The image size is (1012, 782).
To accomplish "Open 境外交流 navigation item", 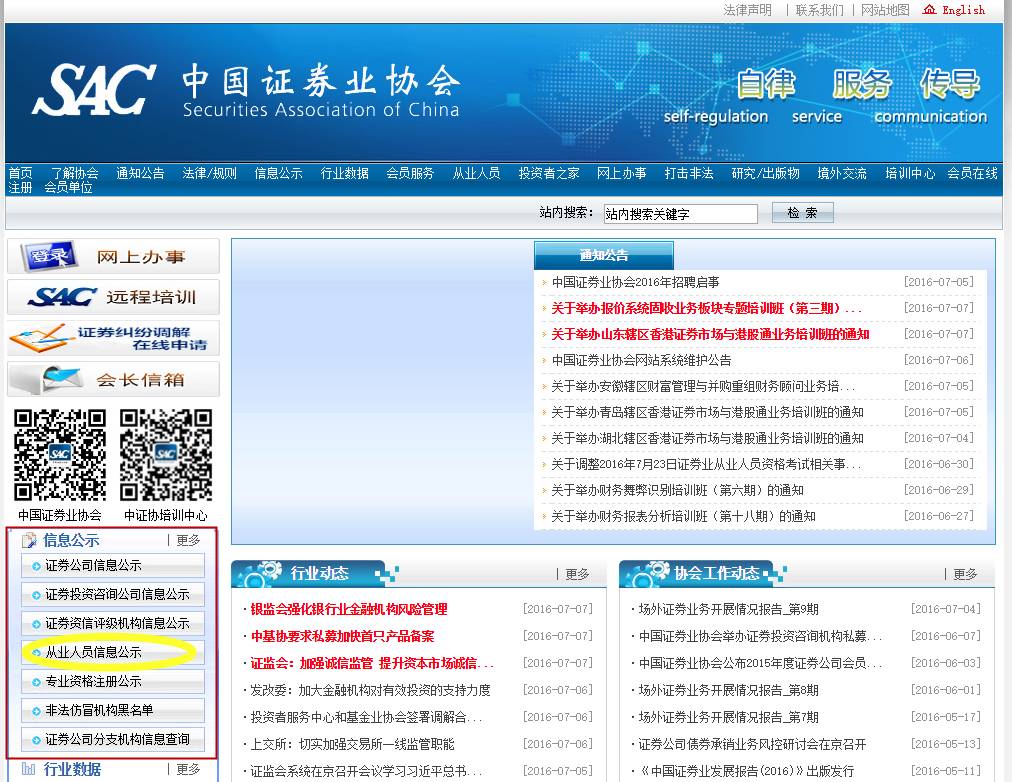I will [842, 173].
